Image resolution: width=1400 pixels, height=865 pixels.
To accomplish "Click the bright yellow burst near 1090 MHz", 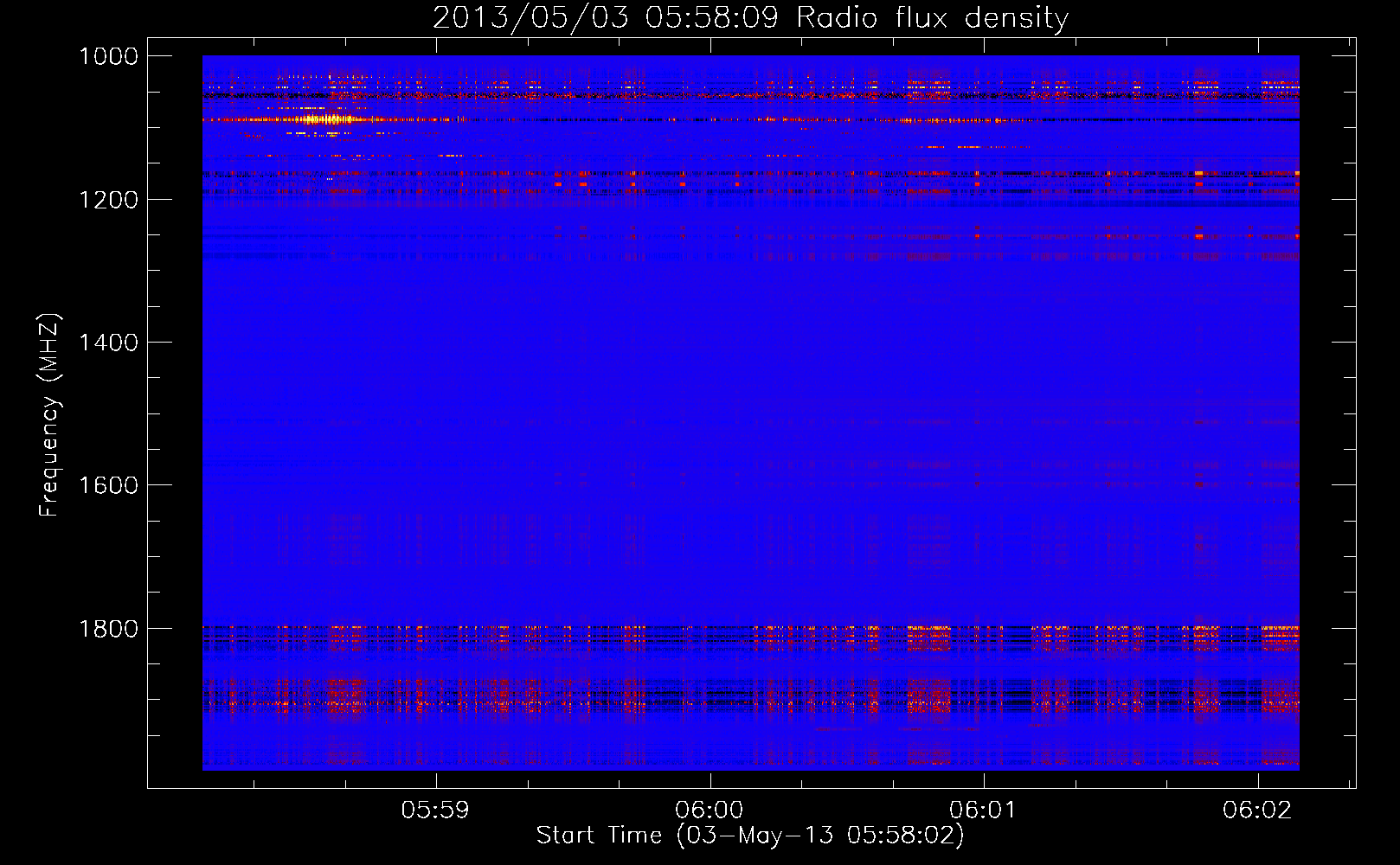I will [324, 119].
